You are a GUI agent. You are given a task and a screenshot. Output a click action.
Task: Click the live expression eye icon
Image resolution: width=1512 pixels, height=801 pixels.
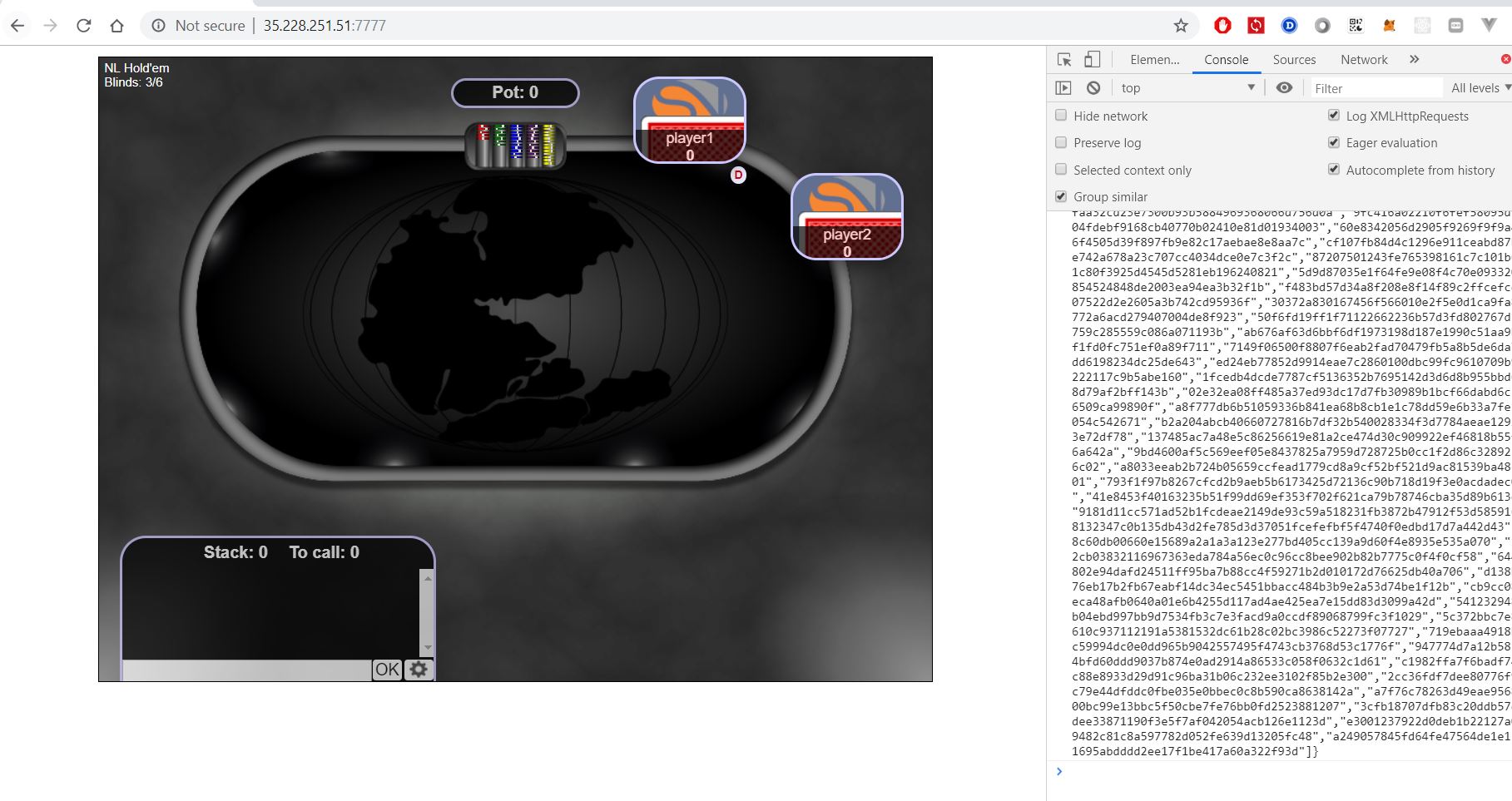tap(1284, 88)
